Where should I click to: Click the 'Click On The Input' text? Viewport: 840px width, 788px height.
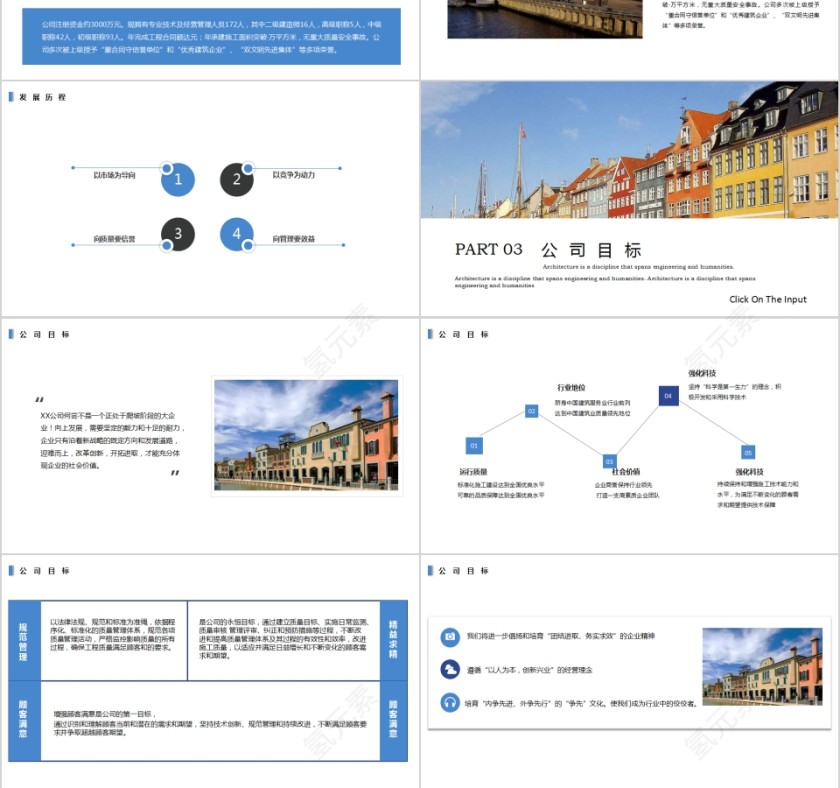[x=767, y=299]
